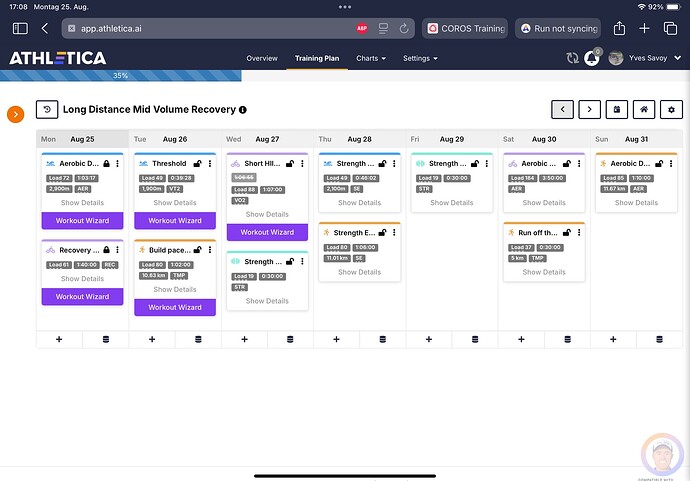Open the coach avatar chat bubble
This screenshot has height=481, width=690.
662,455
